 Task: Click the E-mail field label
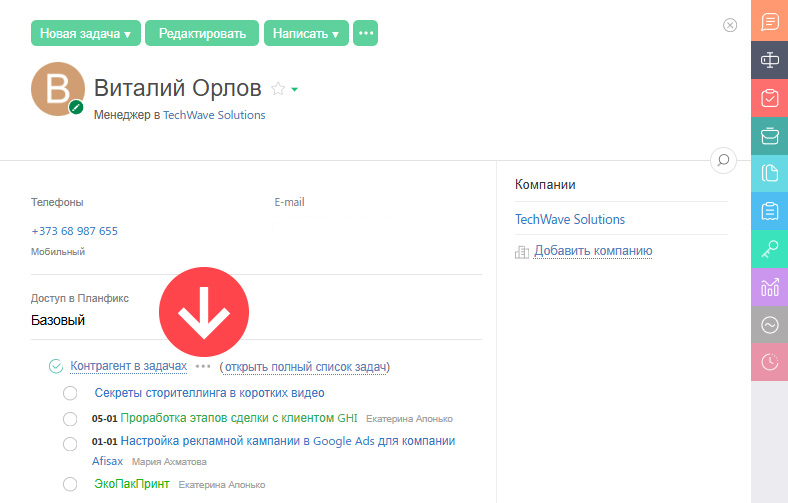(289, 202)
